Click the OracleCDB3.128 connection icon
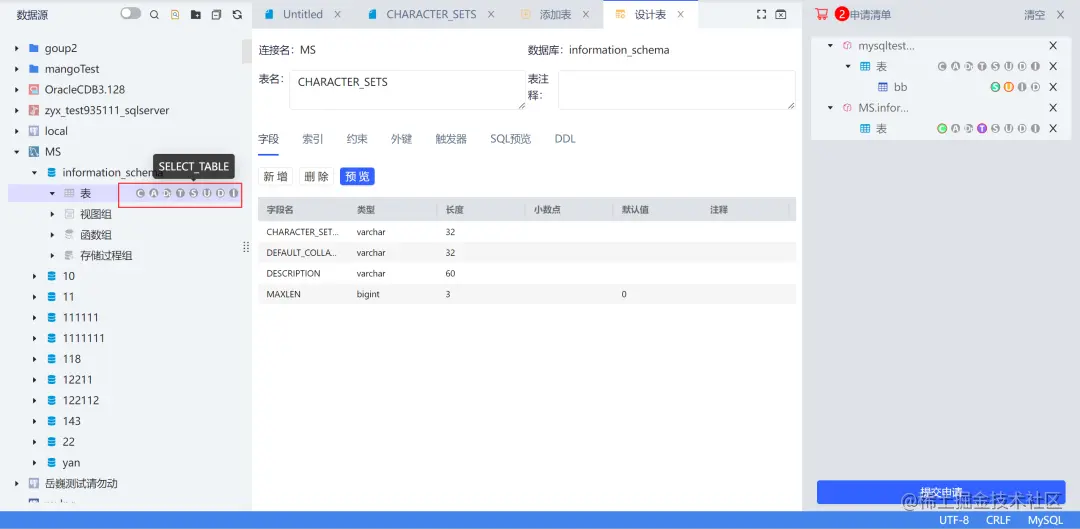 pos(34,90)
